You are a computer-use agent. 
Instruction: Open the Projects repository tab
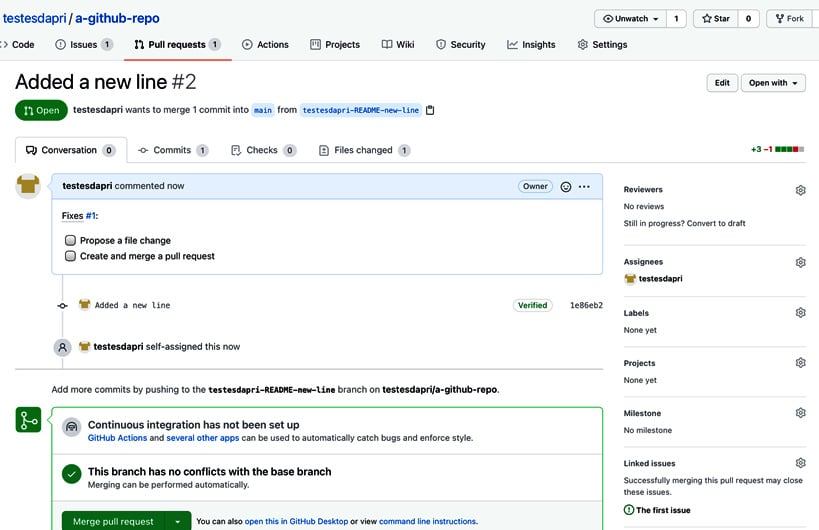335,45
